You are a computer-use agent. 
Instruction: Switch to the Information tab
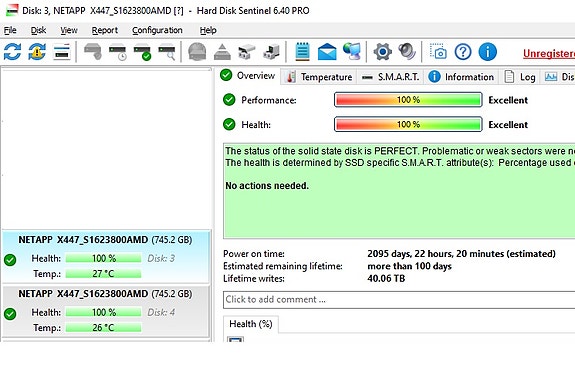461,77
